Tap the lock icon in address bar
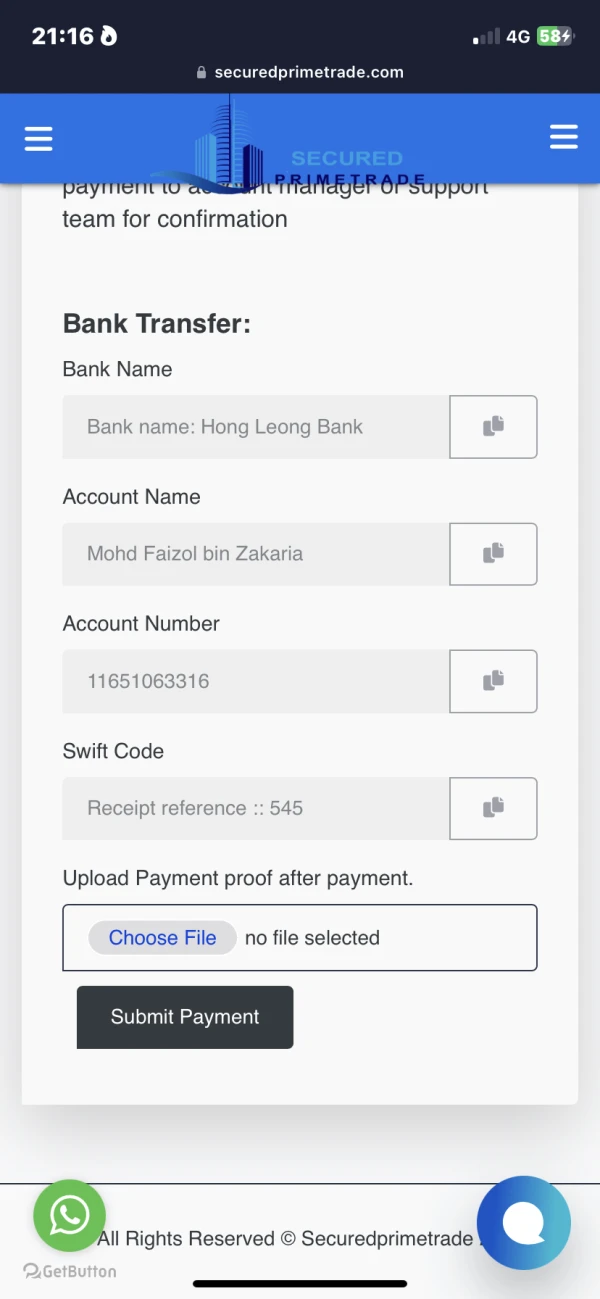Screen dimensions: 600x1299 click(x=201, y=72)
